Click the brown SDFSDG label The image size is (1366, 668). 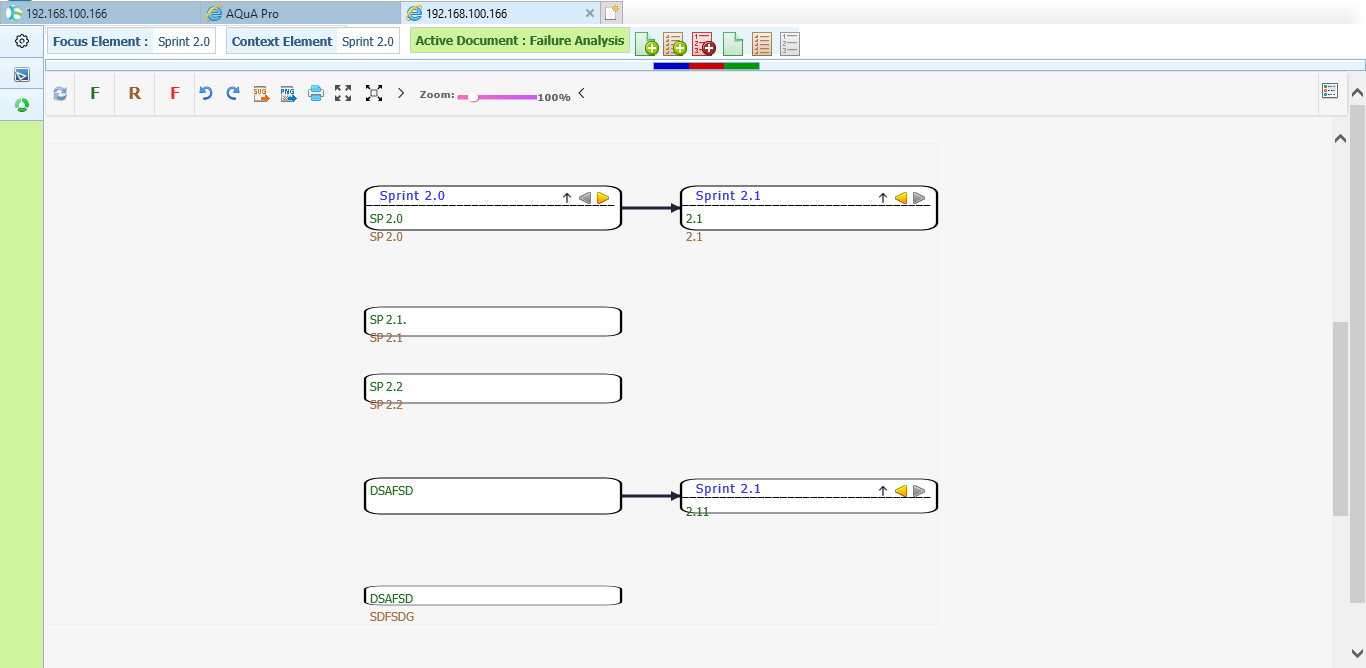pos(392,617)
